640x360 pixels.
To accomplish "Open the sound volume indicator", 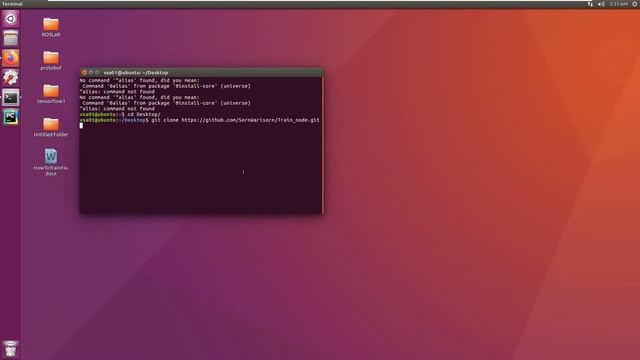I will pos(601,4).
